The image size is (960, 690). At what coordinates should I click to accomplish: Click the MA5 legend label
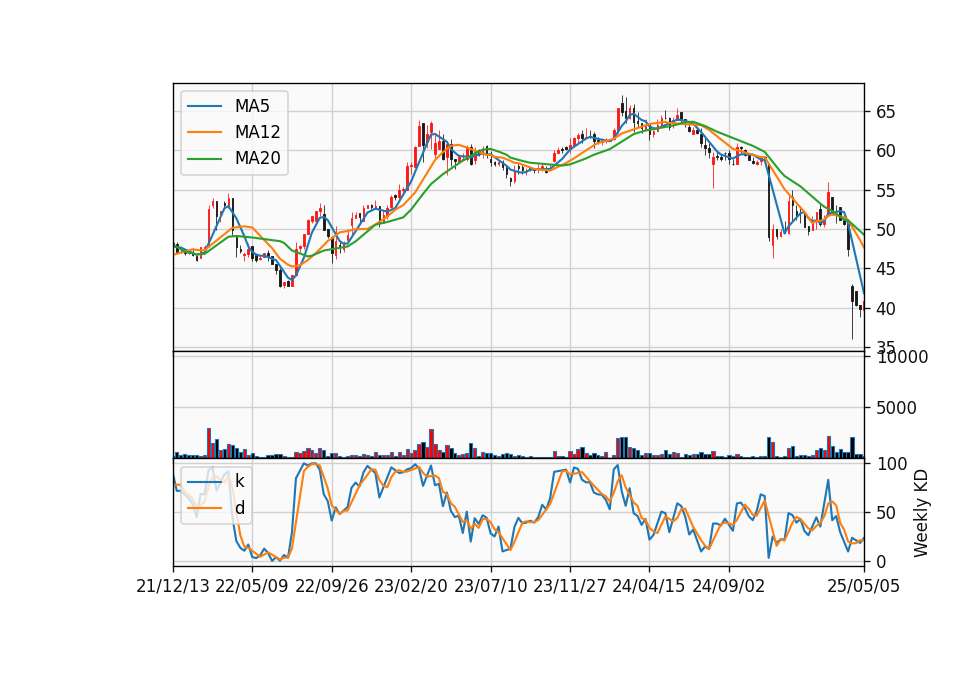(252, 106)
